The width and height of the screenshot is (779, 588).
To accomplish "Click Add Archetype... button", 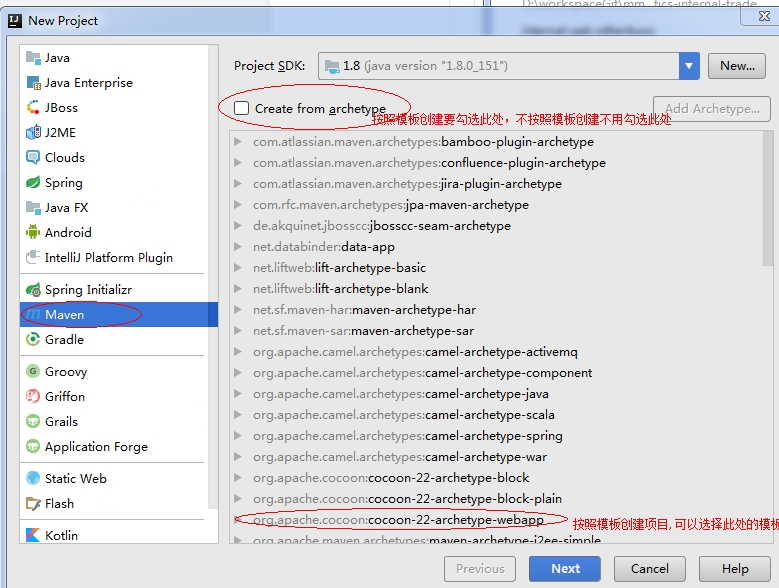I will [x=712, y=109].
